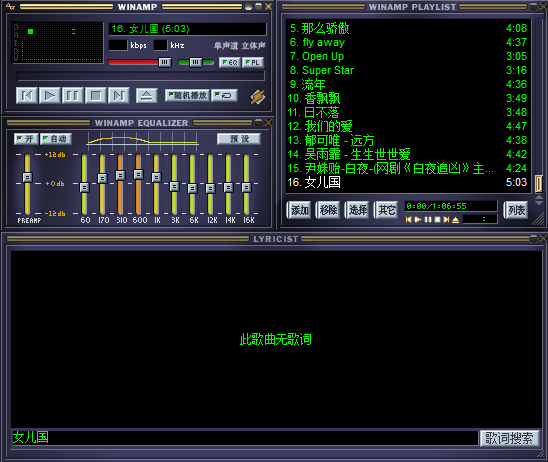Click mini stop button in playlist

(x=437, y=219)
